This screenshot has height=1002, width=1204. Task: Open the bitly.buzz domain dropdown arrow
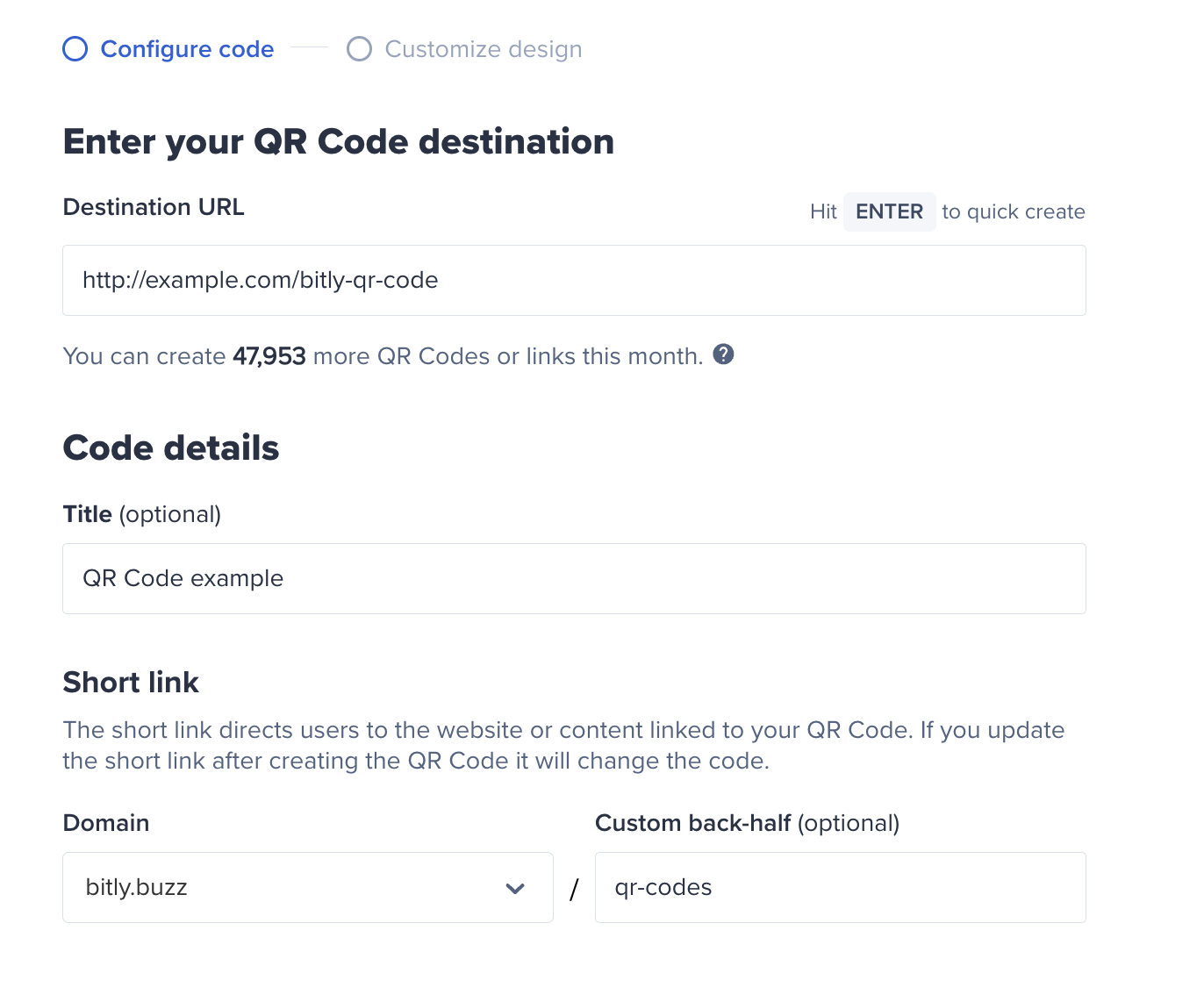click(516, 888)
